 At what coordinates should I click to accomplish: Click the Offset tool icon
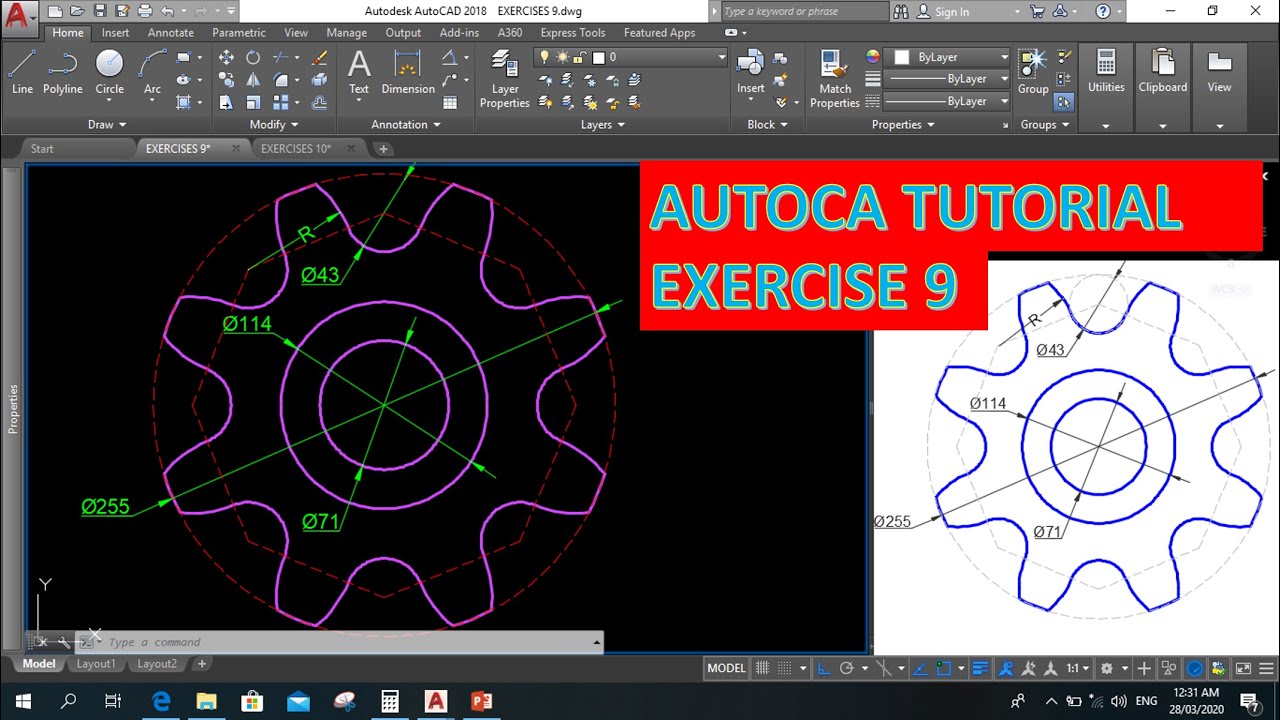(x=320, y=102)
